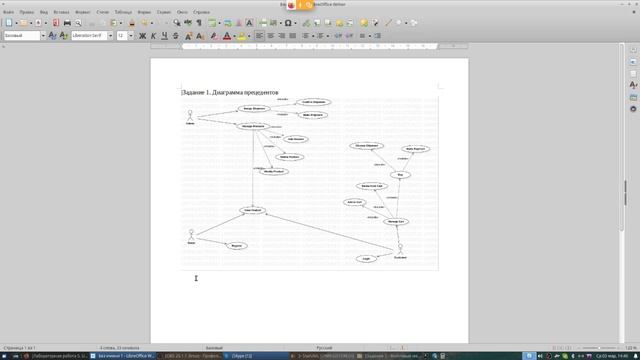Toggle strikethrough formatting
The image size is (640, 360).
coord(176,36)
